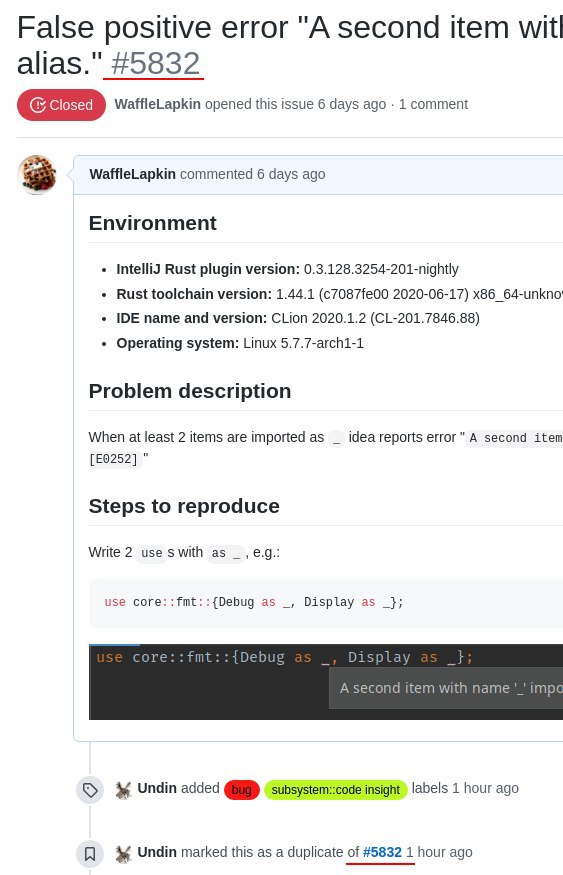Select the red bug label

pos(242,790)
